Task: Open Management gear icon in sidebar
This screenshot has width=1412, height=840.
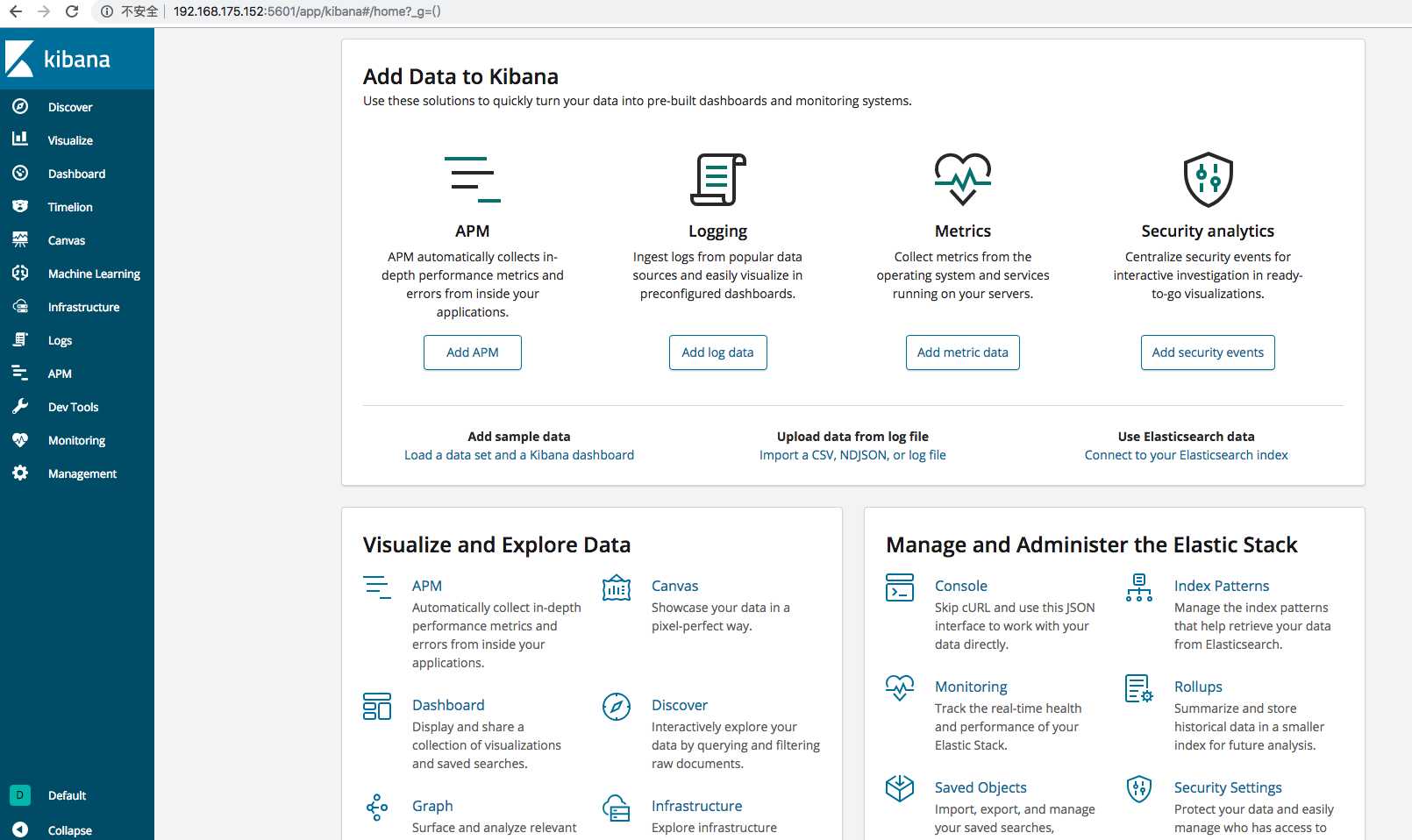Action: pyautogui.click(x=20, y=473)
